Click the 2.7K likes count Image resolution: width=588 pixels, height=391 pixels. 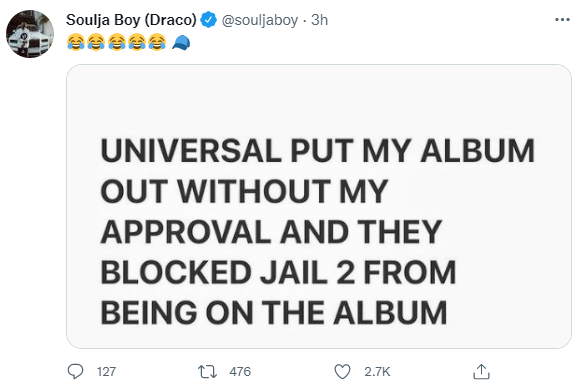pyautogui.click(x=377, y=372)
